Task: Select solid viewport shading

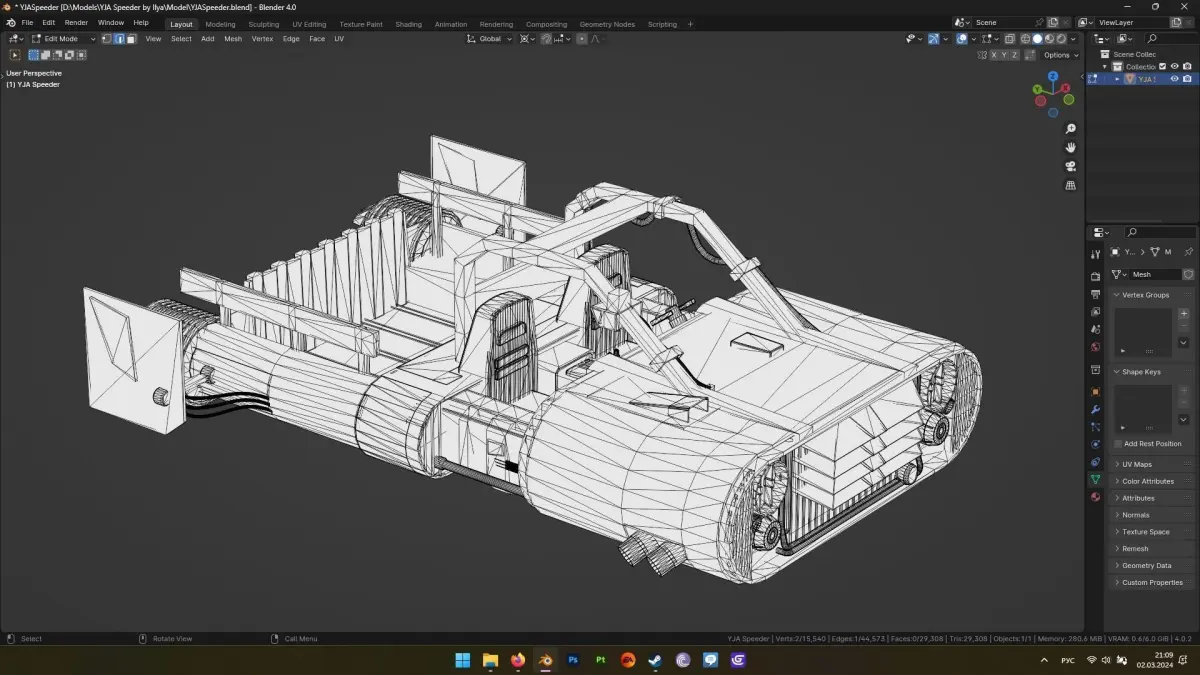Action: (x=1037, y=39)
